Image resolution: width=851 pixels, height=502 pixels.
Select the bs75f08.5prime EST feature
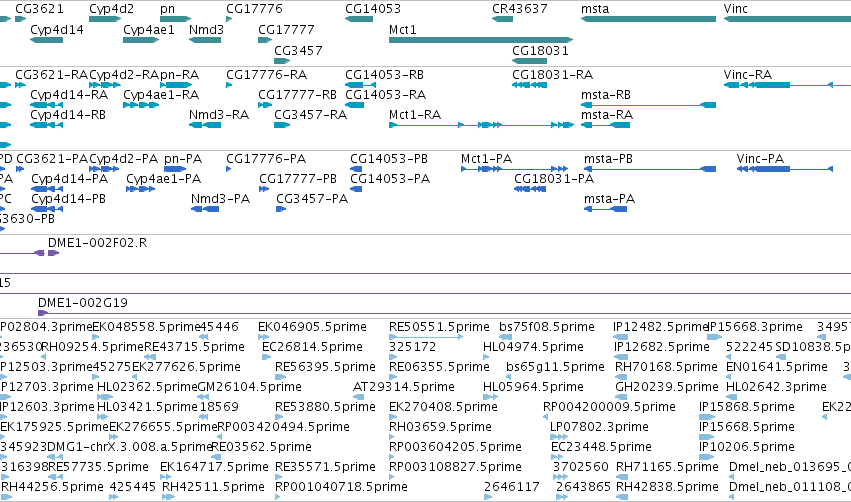(505, 337)
